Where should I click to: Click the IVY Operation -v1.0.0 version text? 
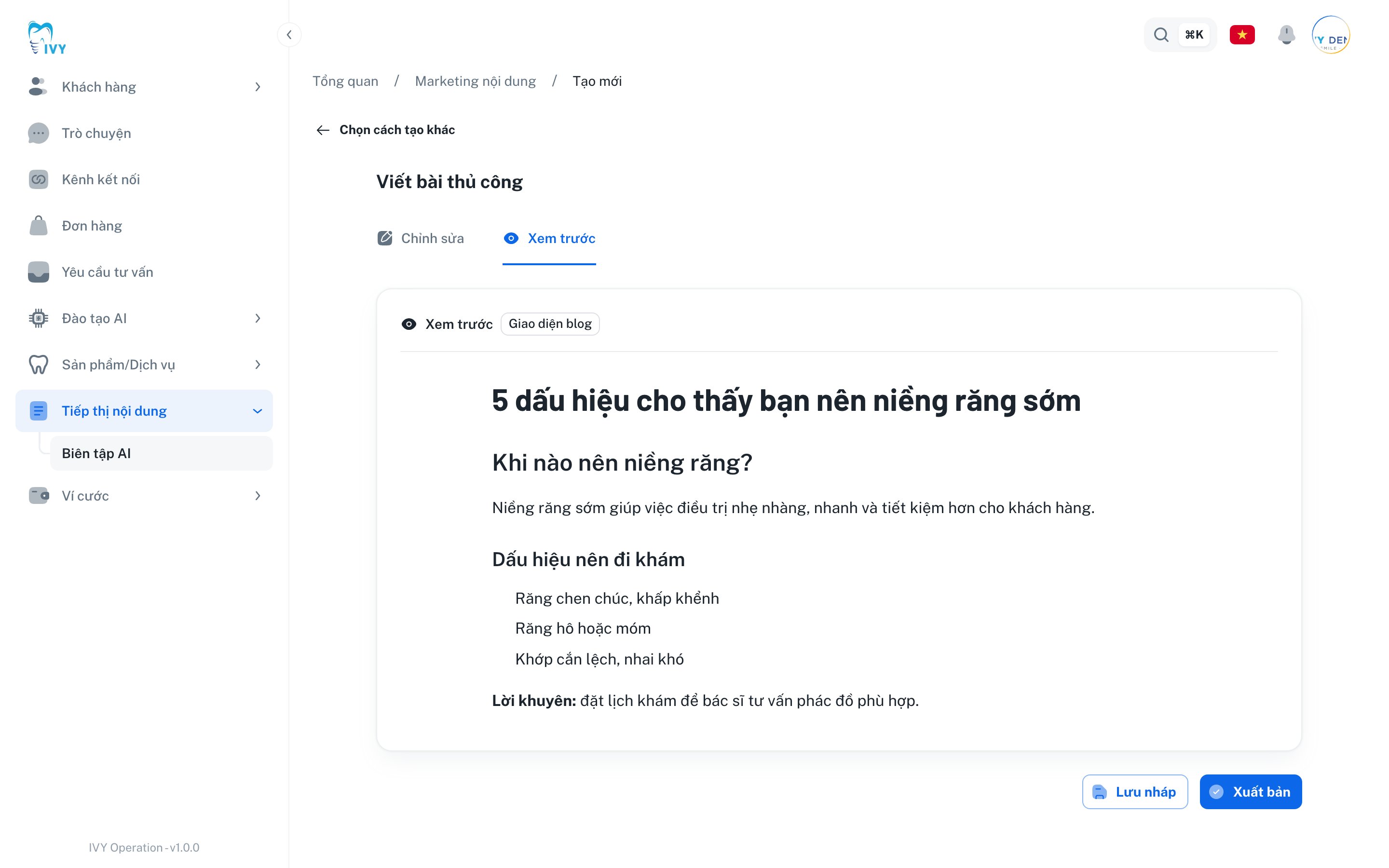pos(144,847)
